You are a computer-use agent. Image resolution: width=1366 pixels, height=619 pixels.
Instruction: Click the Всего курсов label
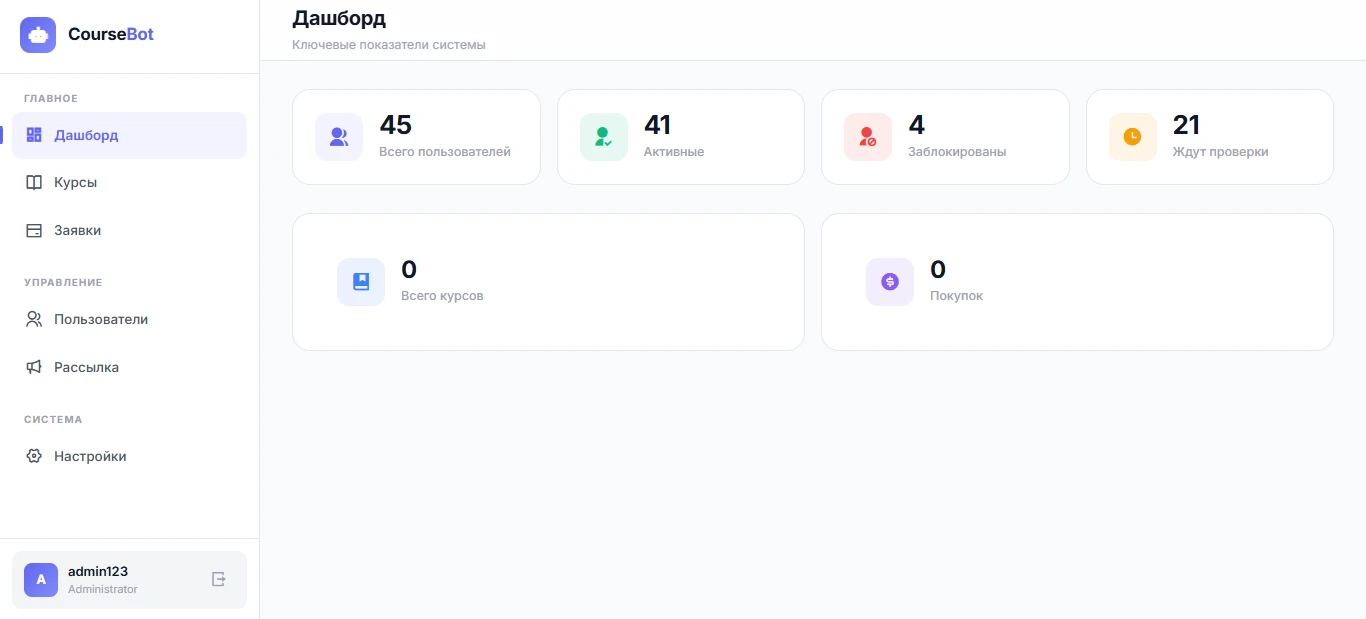pyautogui.click(x=442, y=296)
